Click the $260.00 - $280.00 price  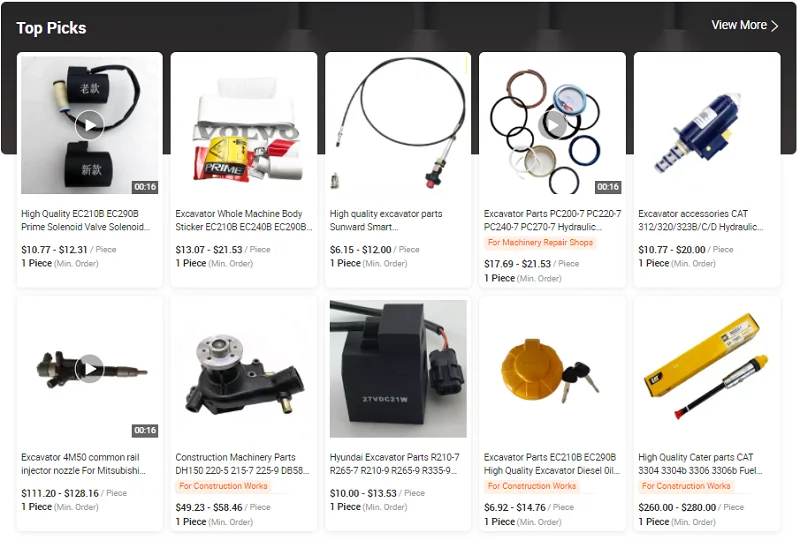pos(677,507)
